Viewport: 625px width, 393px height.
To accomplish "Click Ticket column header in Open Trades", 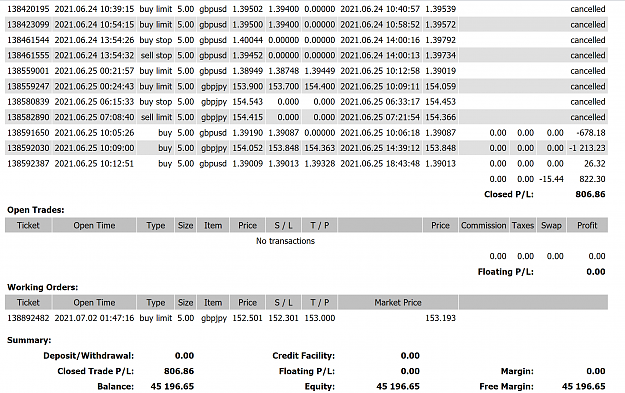I will pyautogui.click(x=28, y=225).
